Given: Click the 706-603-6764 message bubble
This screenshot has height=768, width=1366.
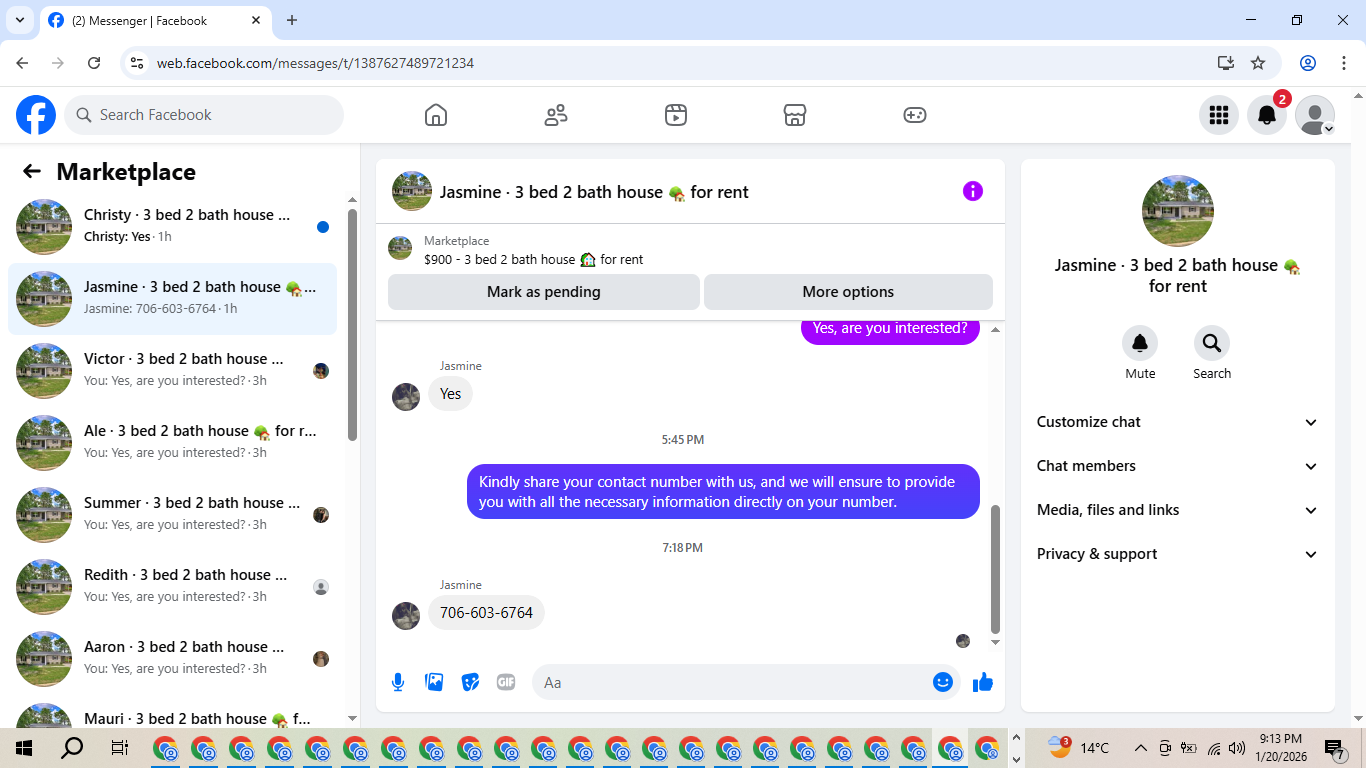Looking at the screenshot, I should coord(486,613).
